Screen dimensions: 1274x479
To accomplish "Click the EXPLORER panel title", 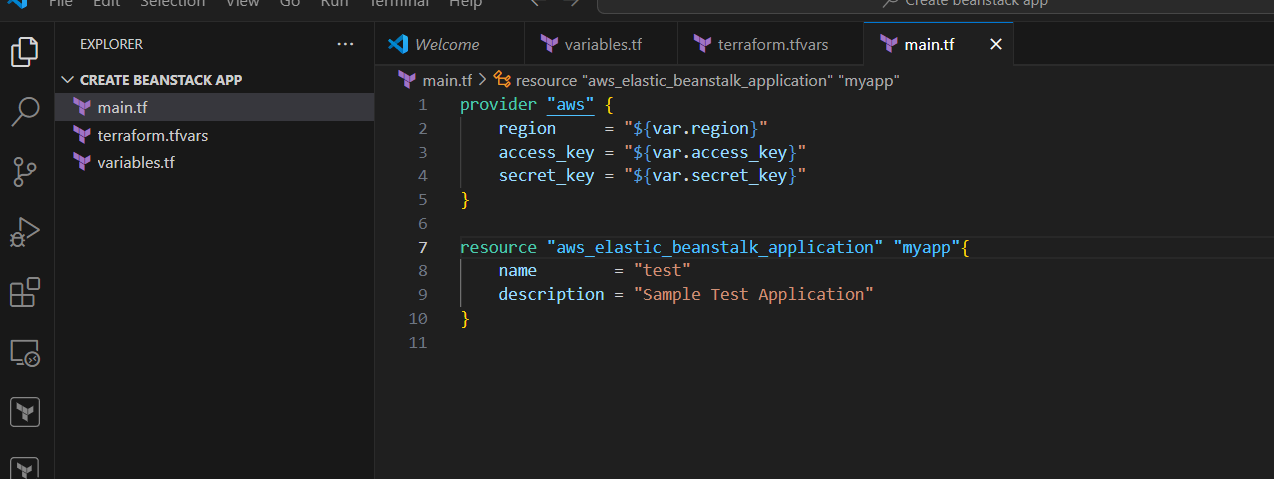I will coord(111,44).
